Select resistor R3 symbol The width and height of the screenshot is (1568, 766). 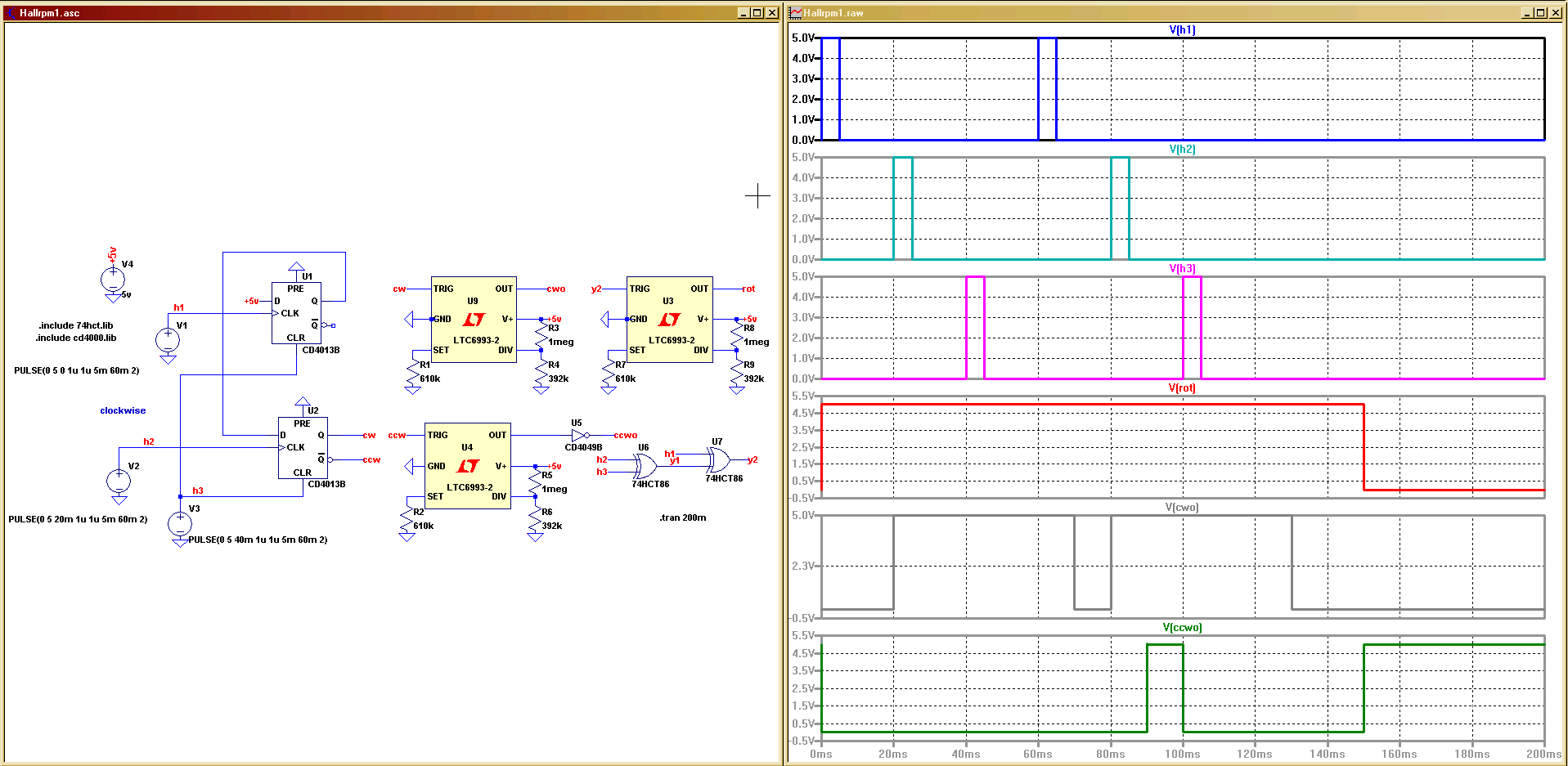tap(541, 336)
